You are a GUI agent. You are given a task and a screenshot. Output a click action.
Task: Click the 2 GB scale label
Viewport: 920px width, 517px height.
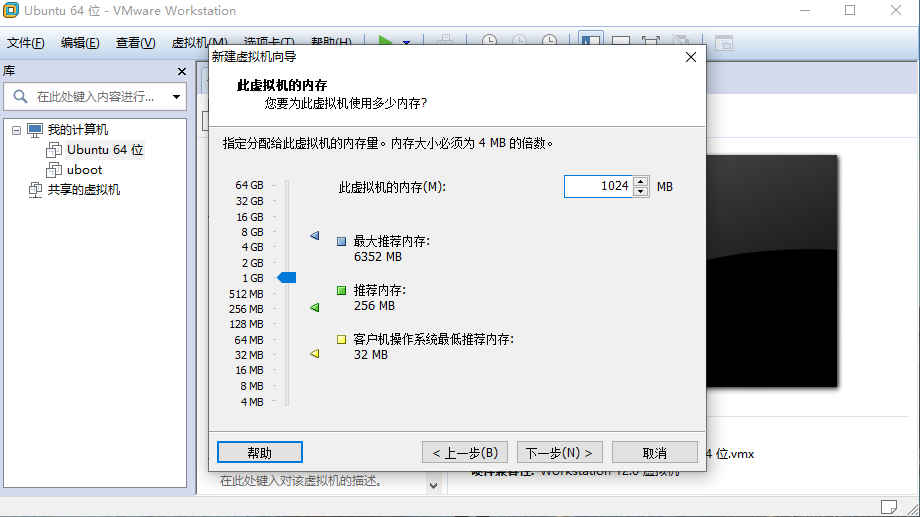[252, 263]
